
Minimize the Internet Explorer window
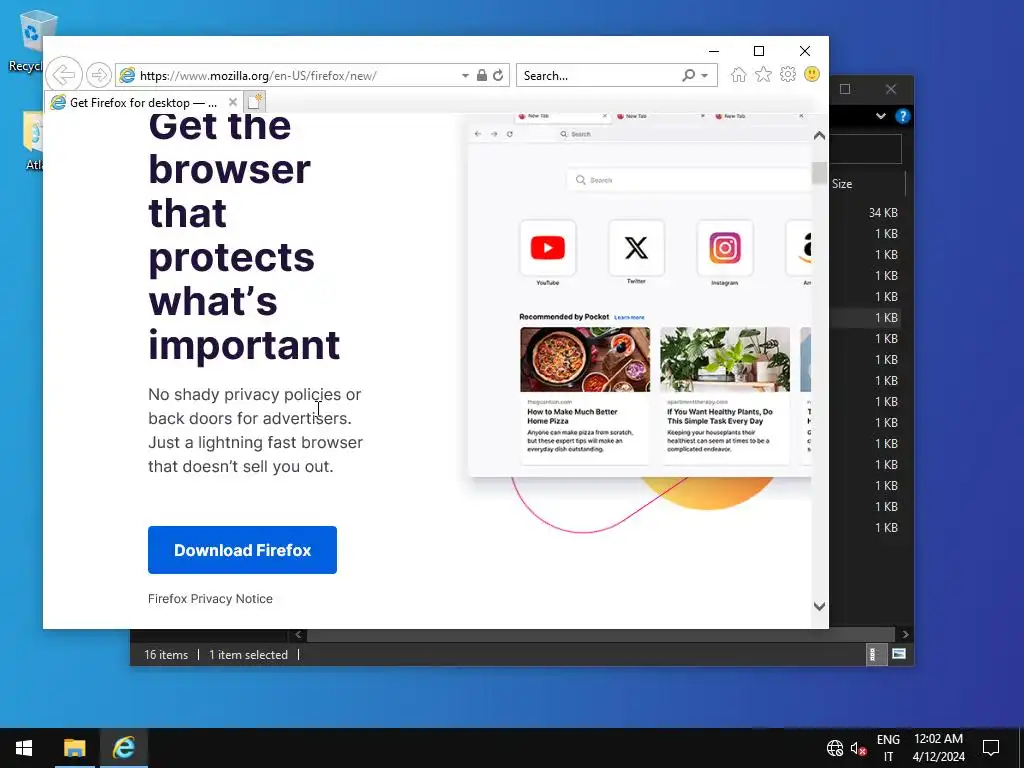[714, 51]
